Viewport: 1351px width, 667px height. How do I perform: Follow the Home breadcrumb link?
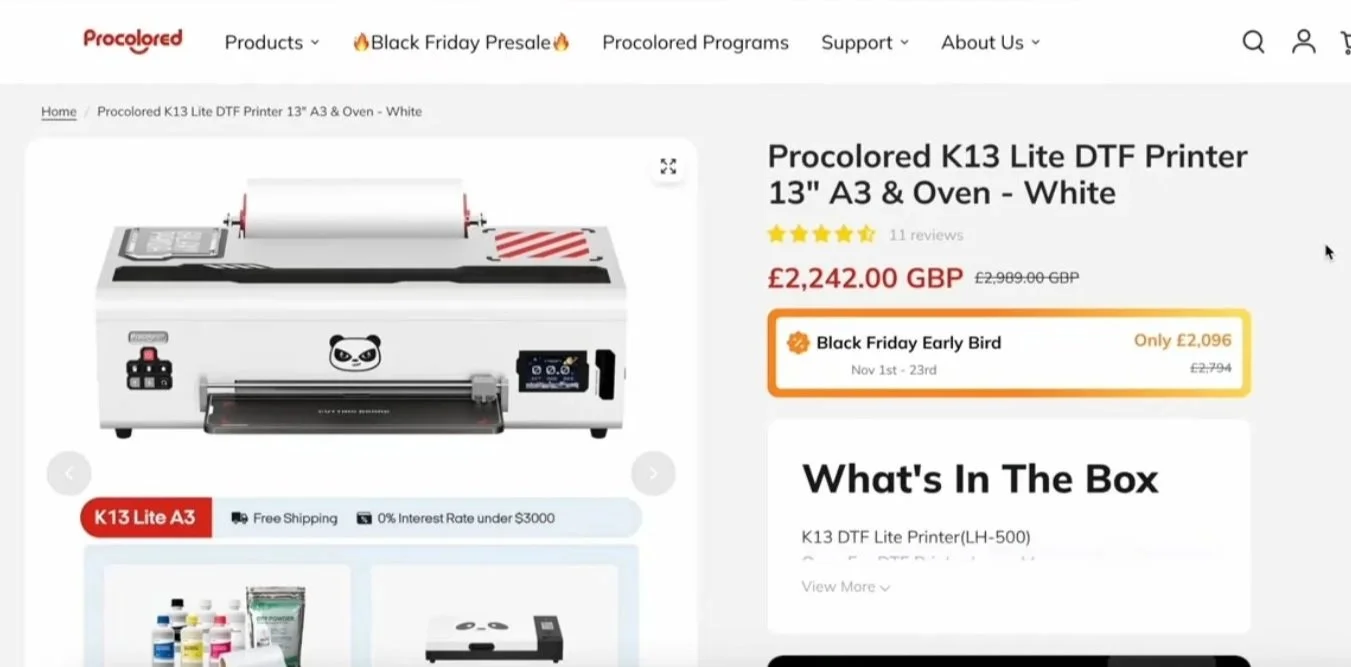point(59,111)
